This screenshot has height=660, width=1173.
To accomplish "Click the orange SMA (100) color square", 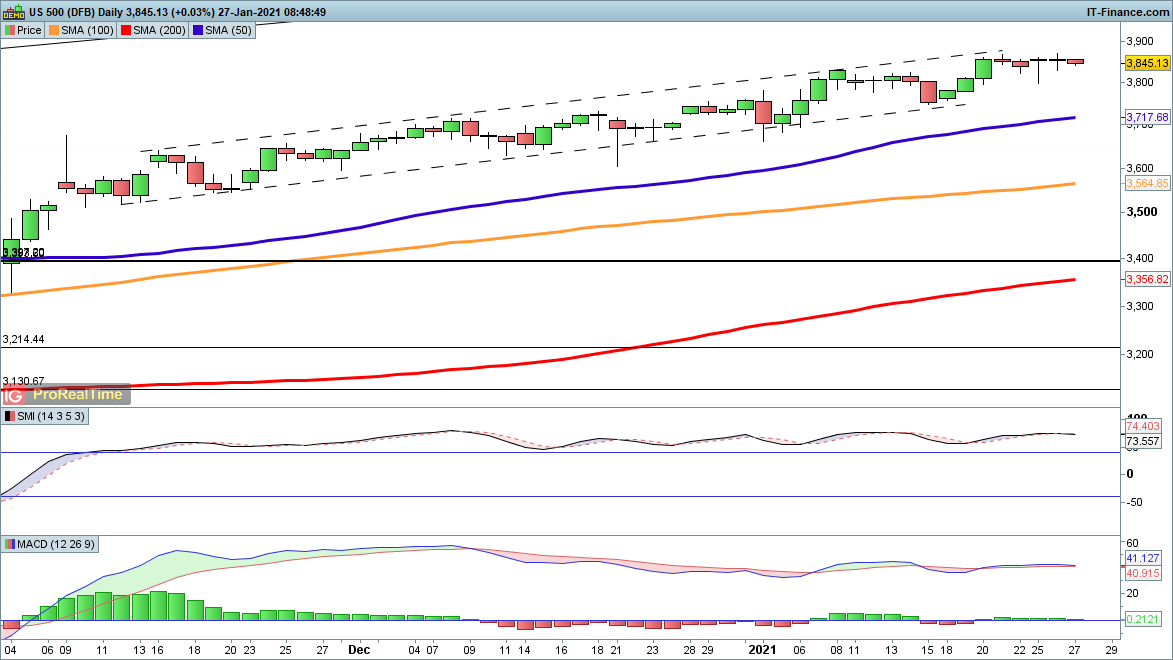I will tap(55, 30).
